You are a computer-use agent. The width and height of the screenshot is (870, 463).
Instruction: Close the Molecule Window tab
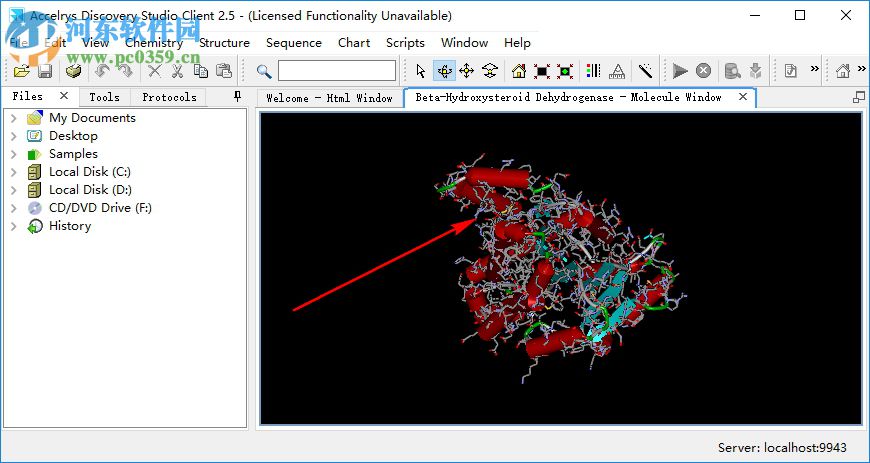coord(743,97)
